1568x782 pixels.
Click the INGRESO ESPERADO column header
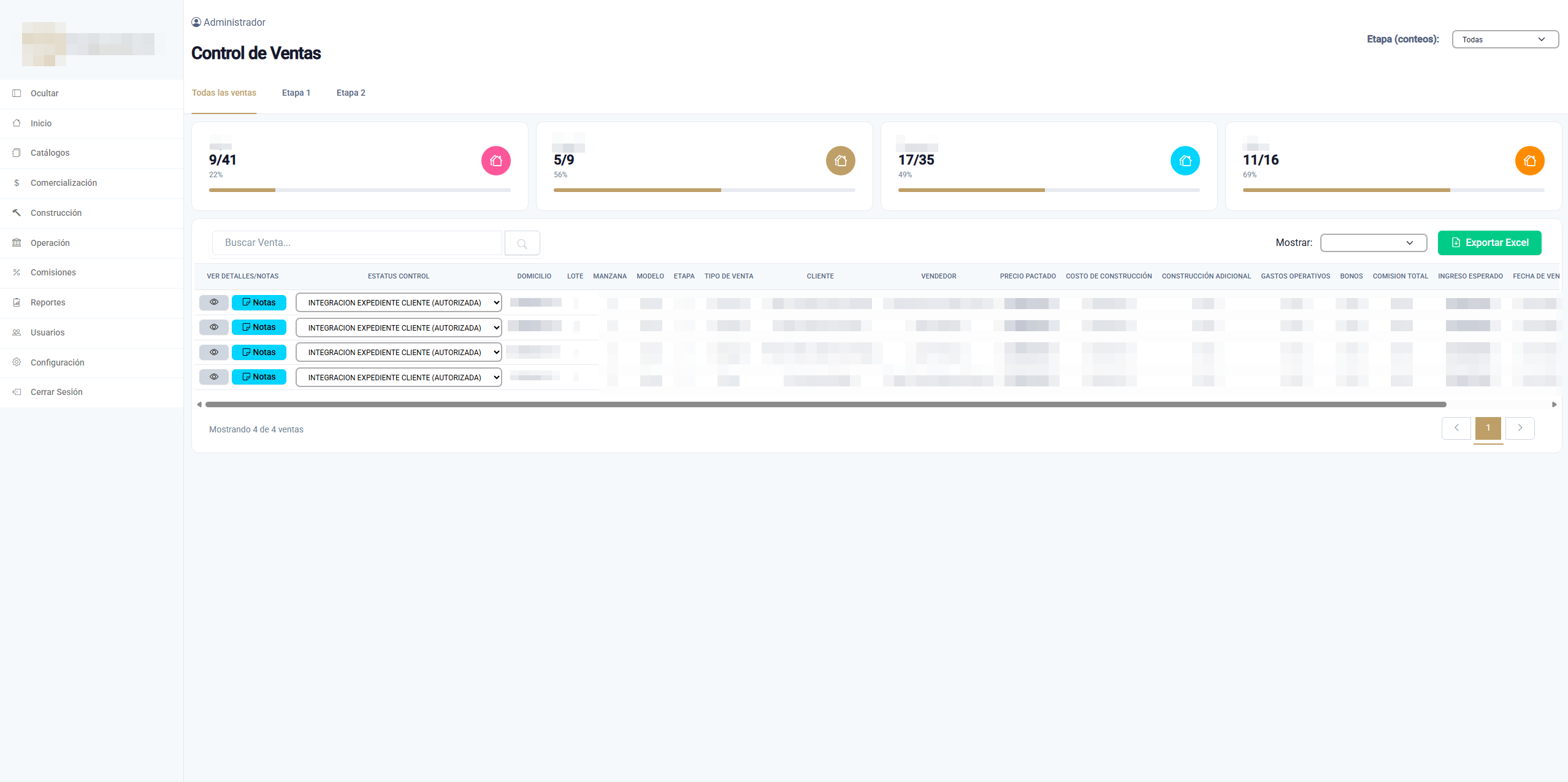click(x=1470, y=277)
